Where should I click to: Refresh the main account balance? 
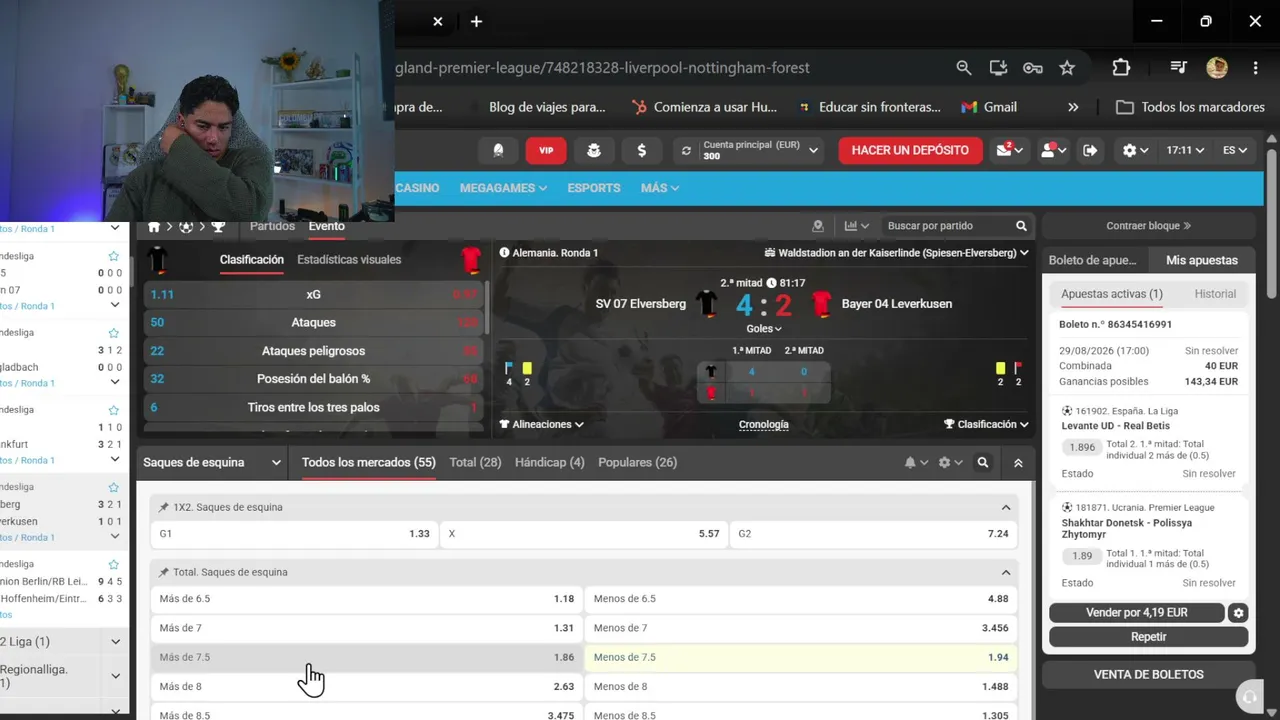point(686,151)
